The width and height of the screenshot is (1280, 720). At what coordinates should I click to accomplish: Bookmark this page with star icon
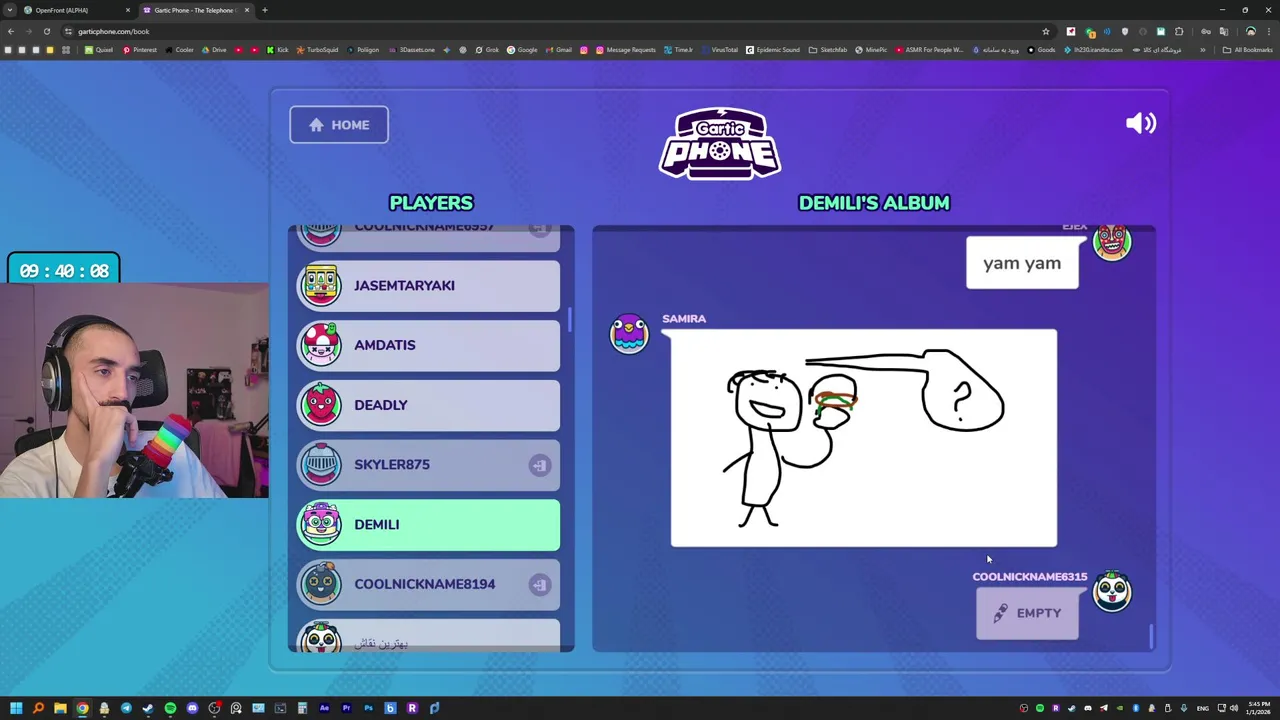click(x=1046, y=31)
